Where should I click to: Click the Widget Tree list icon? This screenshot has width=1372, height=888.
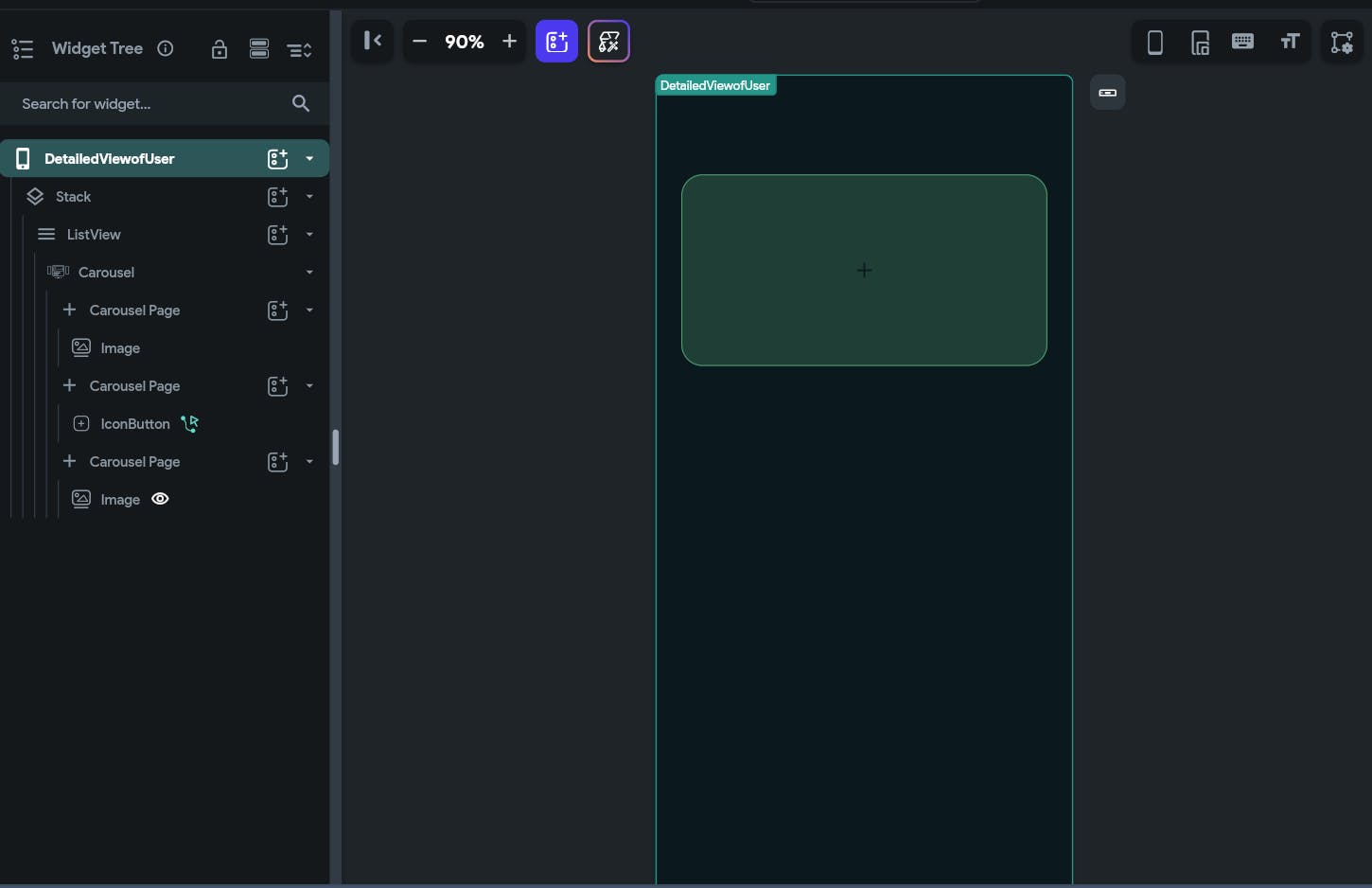click(x=23, y=49)
